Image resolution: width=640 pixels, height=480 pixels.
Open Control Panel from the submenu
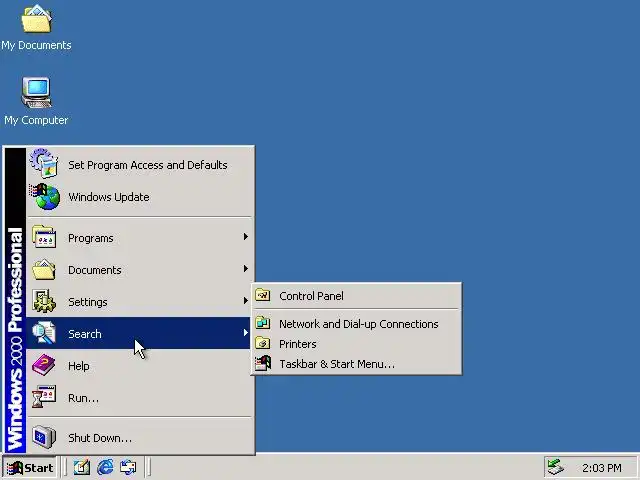click(x=356, y=296)
